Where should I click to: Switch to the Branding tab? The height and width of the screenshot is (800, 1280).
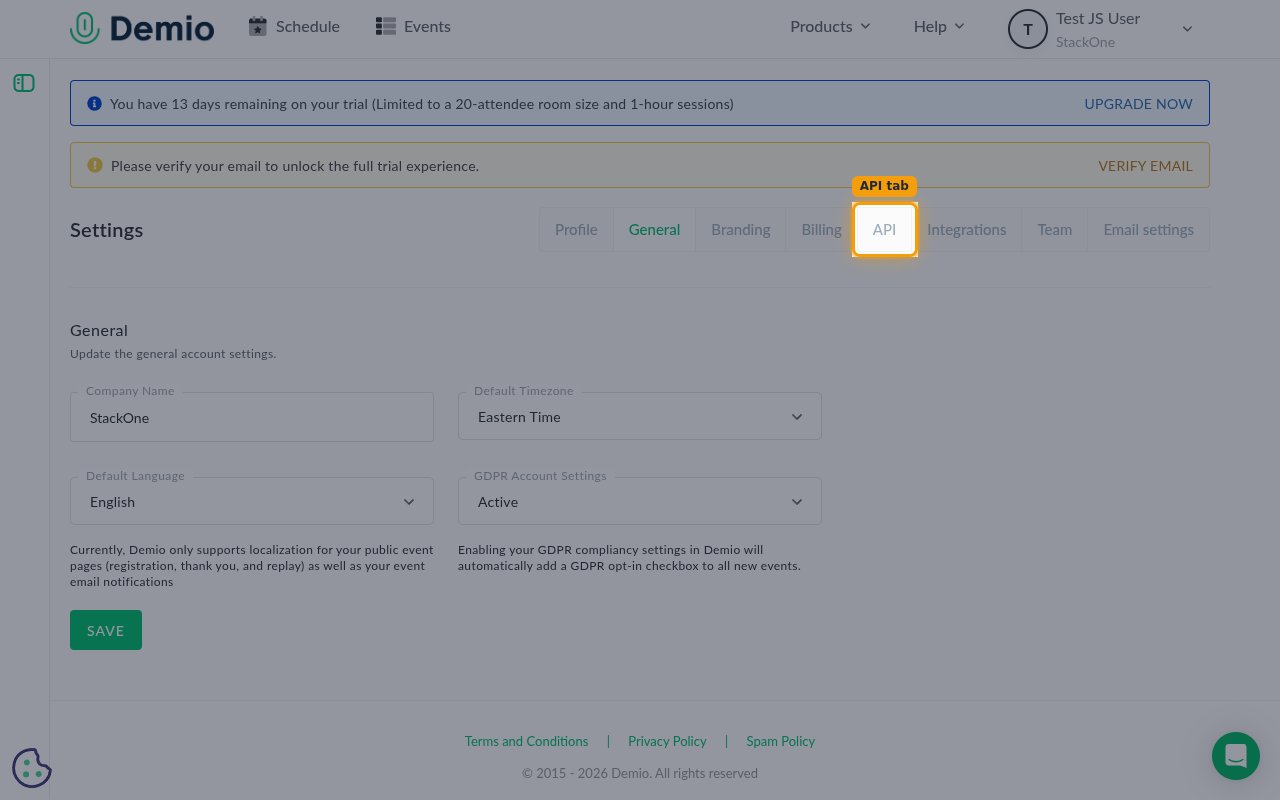[741, 229]
